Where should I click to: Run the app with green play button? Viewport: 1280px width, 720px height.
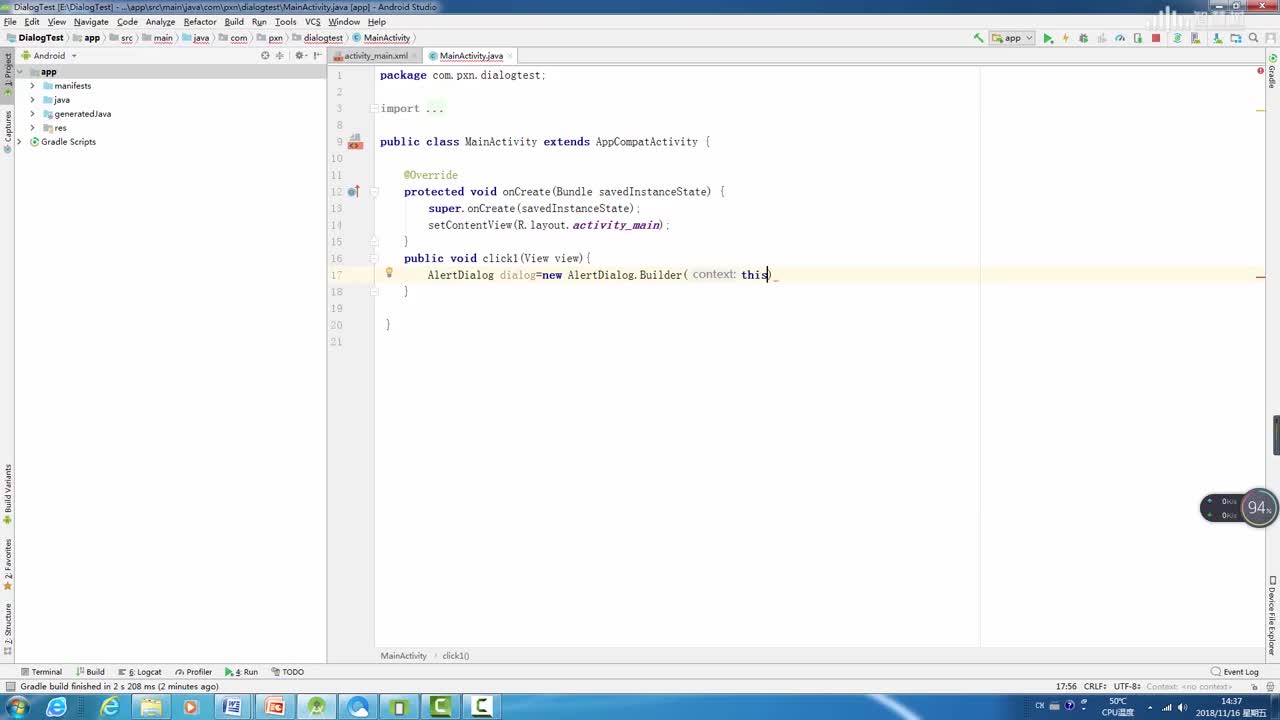tap(1048, 38)
